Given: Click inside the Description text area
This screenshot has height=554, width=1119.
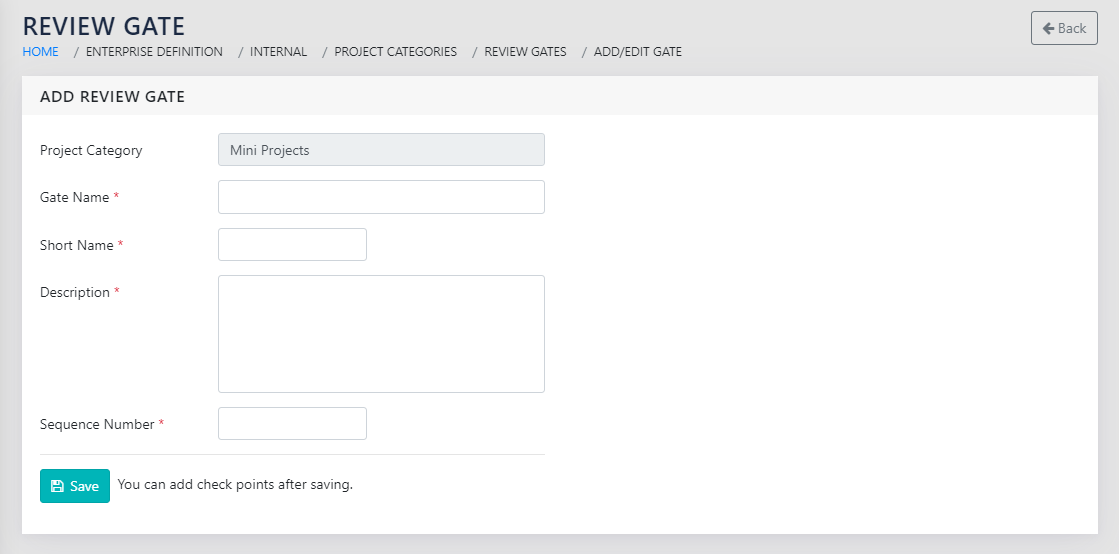Looking at the screenshot, I should (381, 334).
